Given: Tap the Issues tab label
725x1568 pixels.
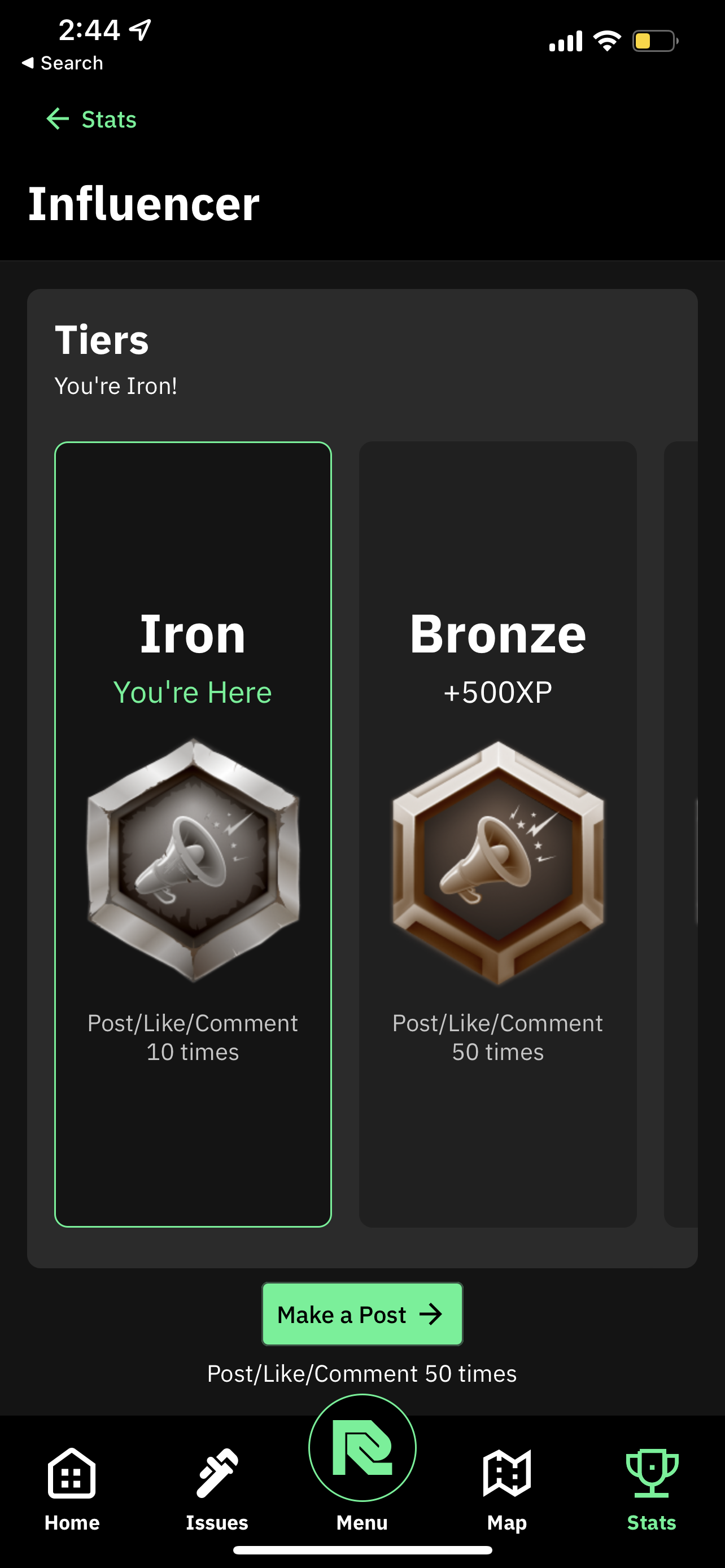Looking at the screenshot, I should pos(217,1522).
